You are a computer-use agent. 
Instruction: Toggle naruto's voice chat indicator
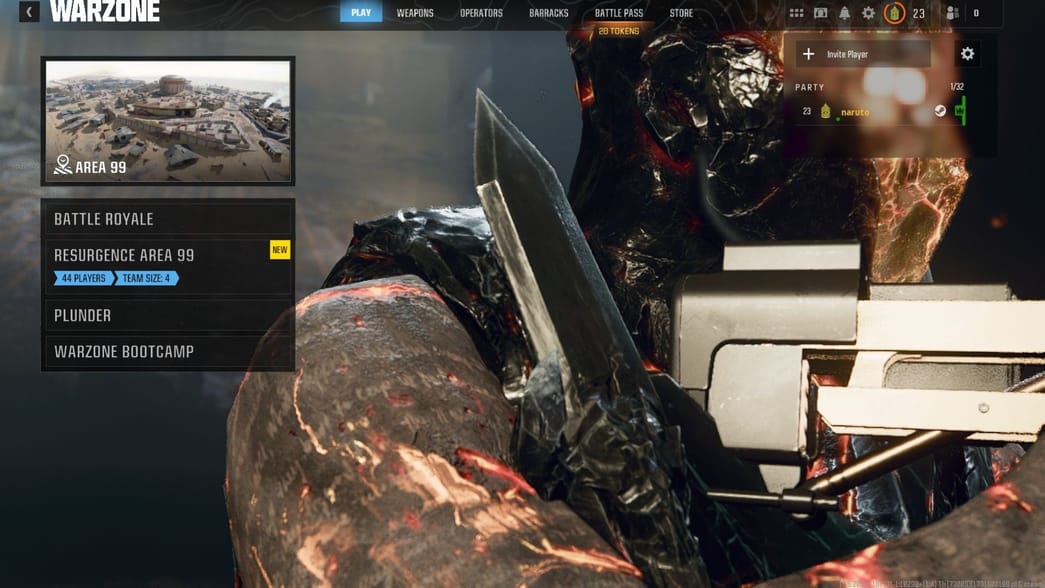[961, 112]
